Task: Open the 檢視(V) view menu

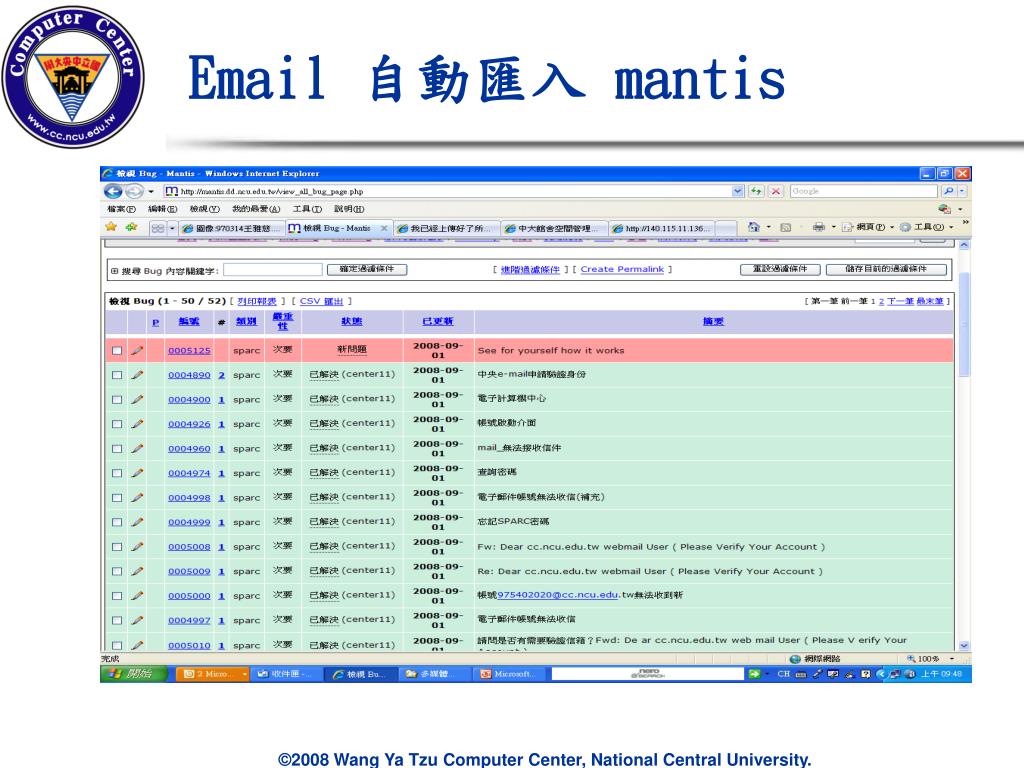Action: 204,209
